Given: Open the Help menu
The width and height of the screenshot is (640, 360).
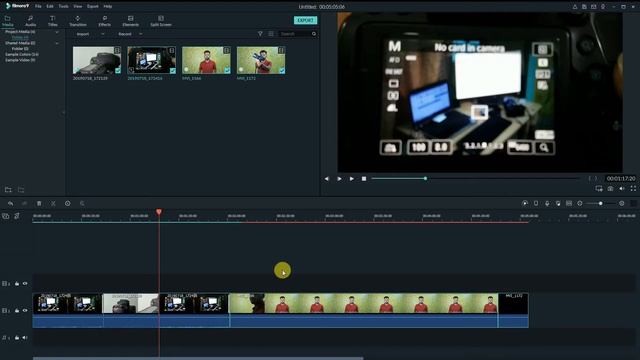Looking at the screenshot, I should point(108,7).
